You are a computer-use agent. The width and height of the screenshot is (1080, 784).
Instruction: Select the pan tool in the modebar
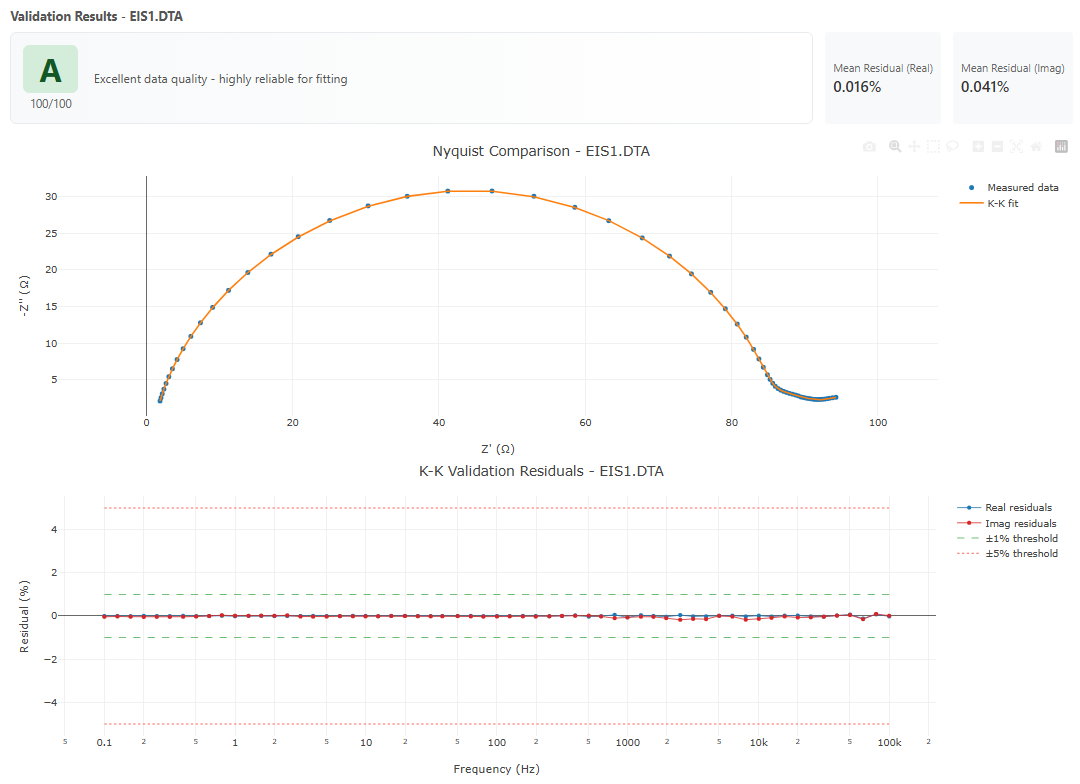pyautogui.click(x=913, y=146)
